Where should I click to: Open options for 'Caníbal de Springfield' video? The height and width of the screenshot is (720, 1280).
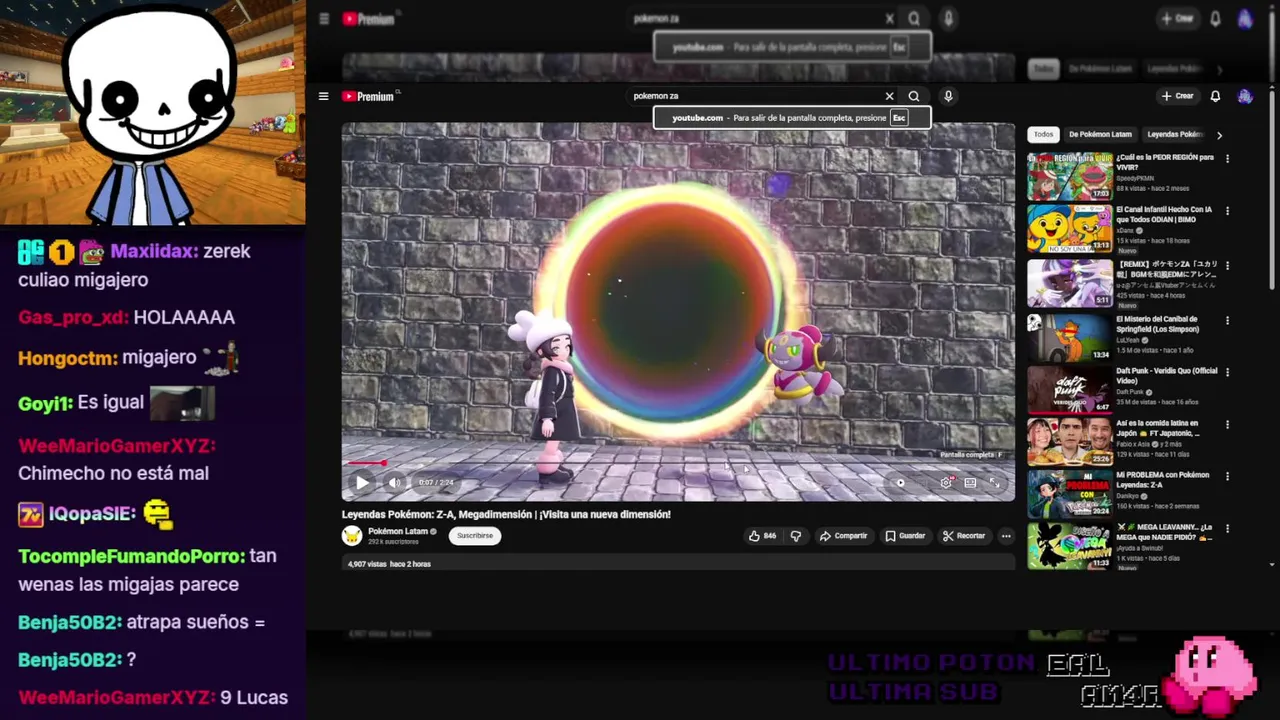coord(1227,320)
